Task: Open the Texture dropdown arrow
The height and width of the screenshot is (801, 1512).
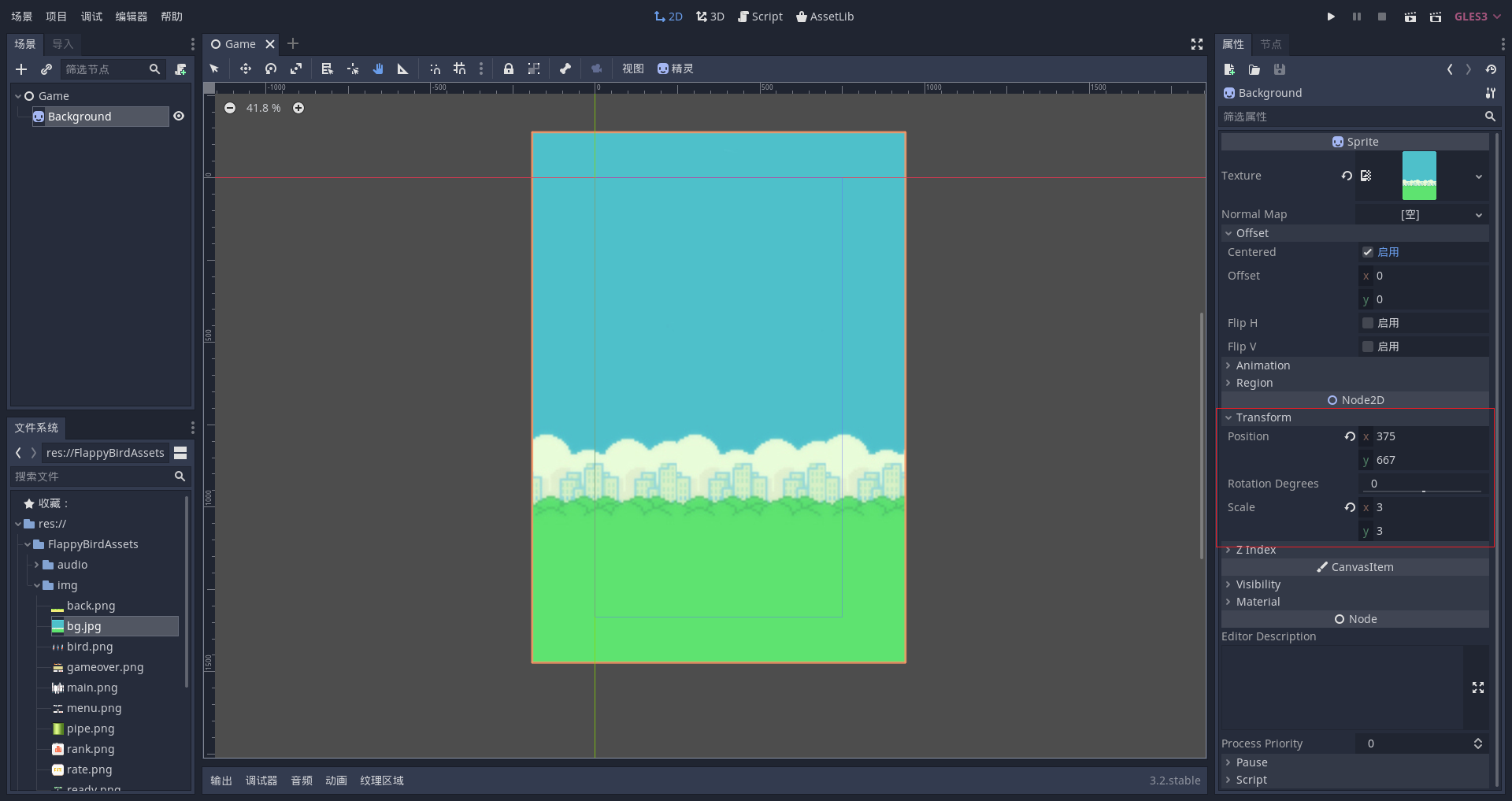Action: coord(1479,176)
